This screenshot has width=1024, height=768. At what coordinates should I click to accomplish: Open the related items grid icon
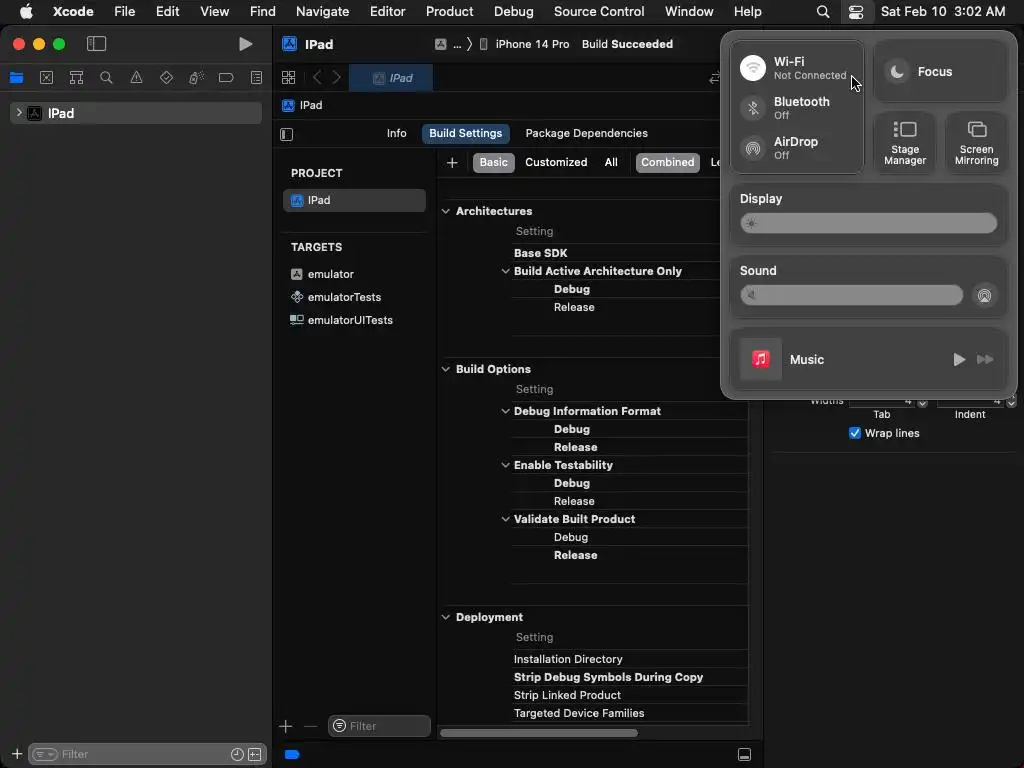(288, 78)
